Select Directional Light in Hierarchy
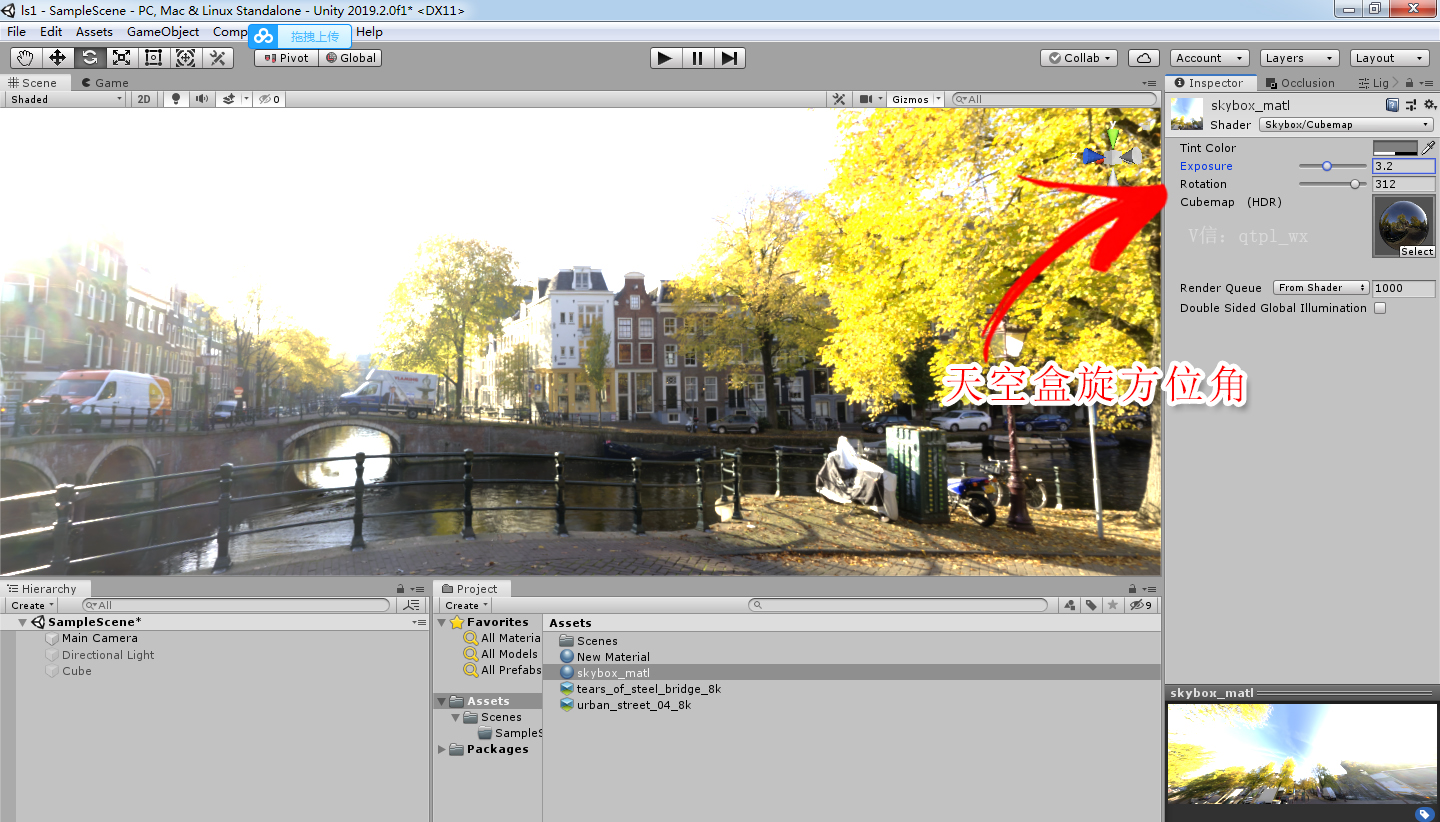Viewport: 1440px width, 822px height. coord(108,655)
